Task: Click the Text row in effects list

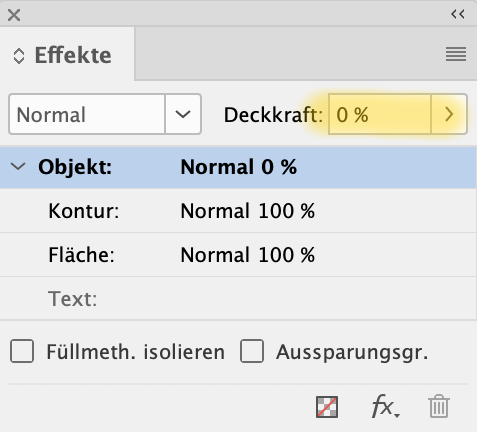Action: (238, 299)
